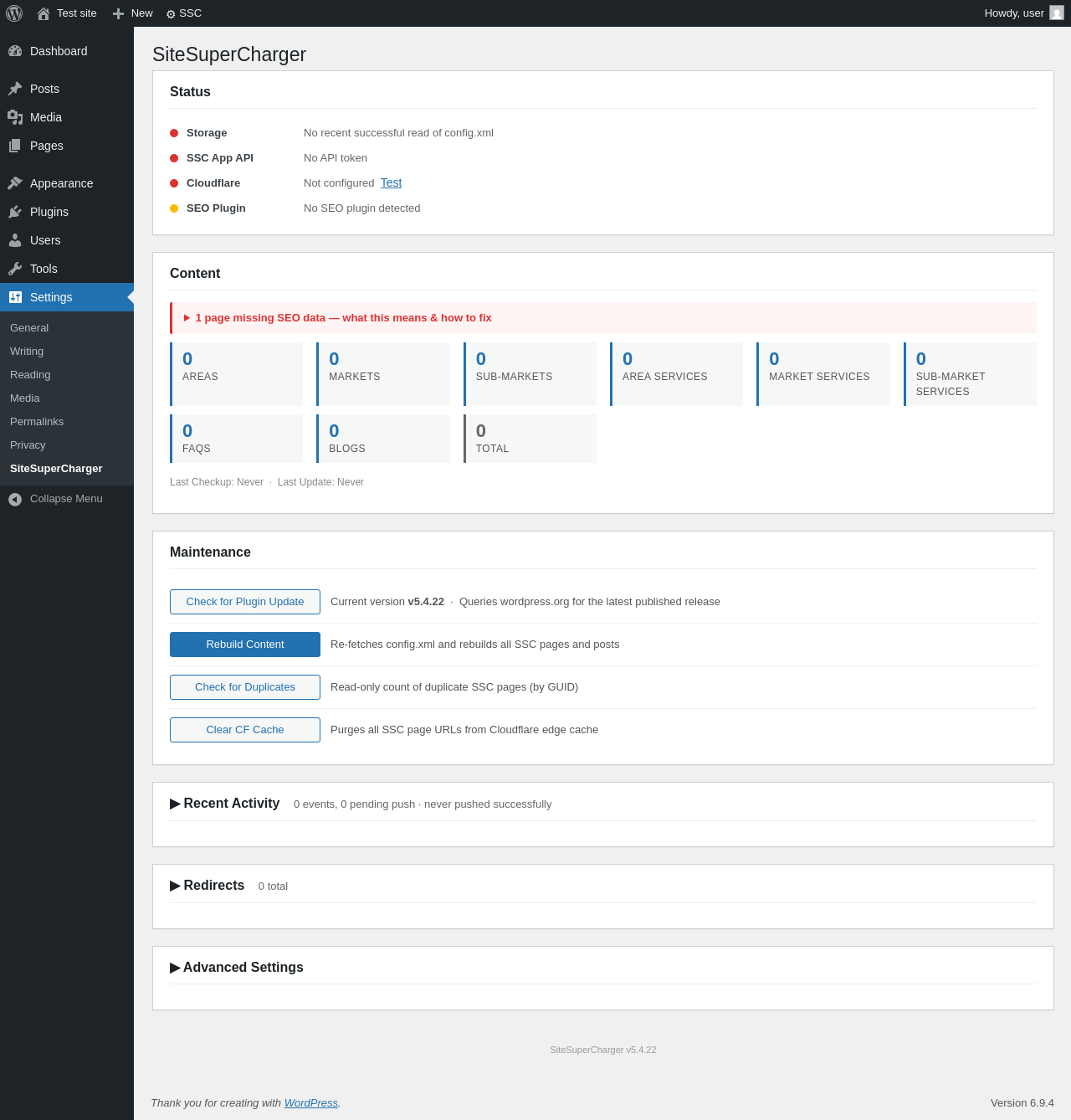Viewport: 1071px width, 1120px height.
Task: Expand the Advanced Settings section
Action: pos(237,968)
